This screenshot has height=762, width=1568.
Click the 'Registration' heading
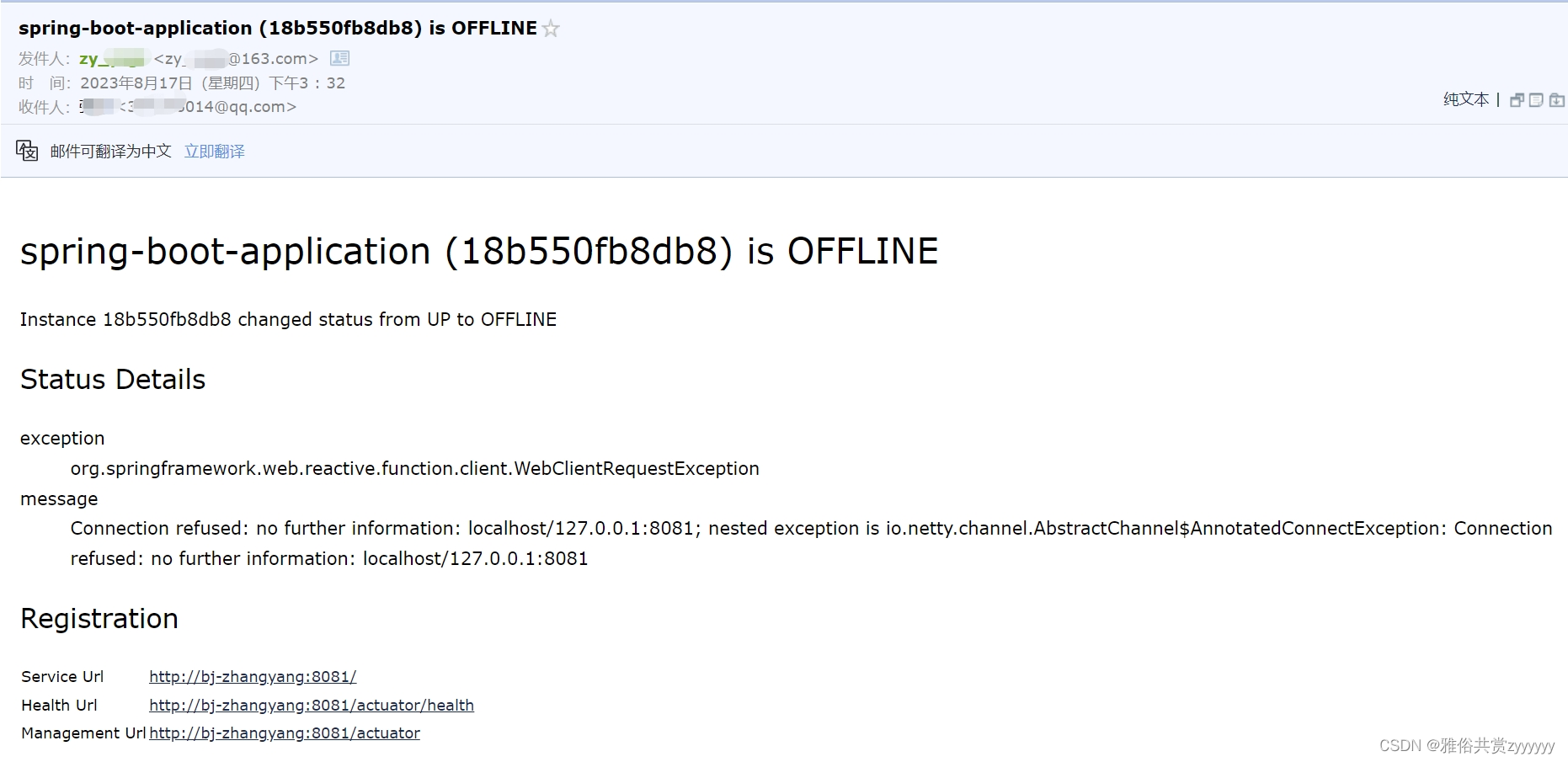click(x=99, y=619)
